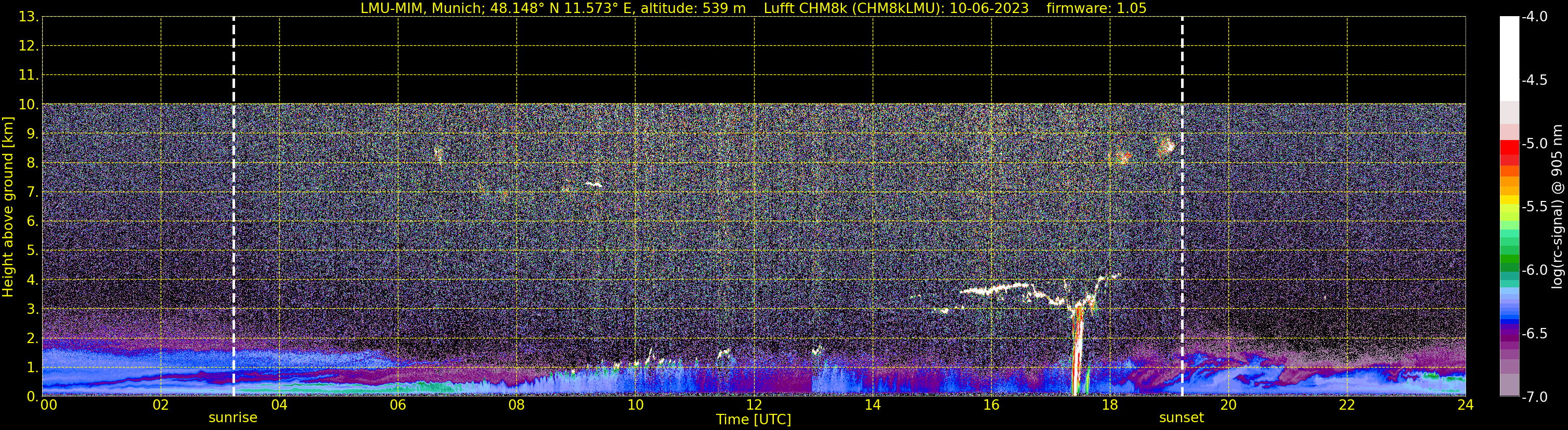Click the white top section of the colorbar

(x=1510, y=58)
